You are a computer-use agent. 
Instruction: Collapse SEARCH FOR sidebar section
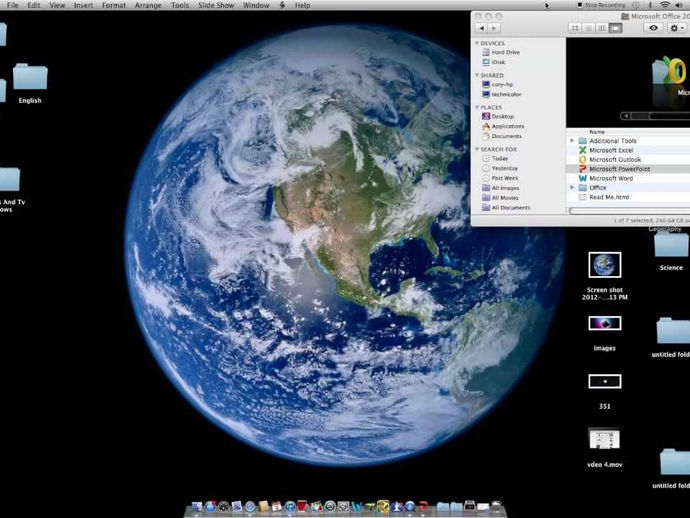(477, 149)
